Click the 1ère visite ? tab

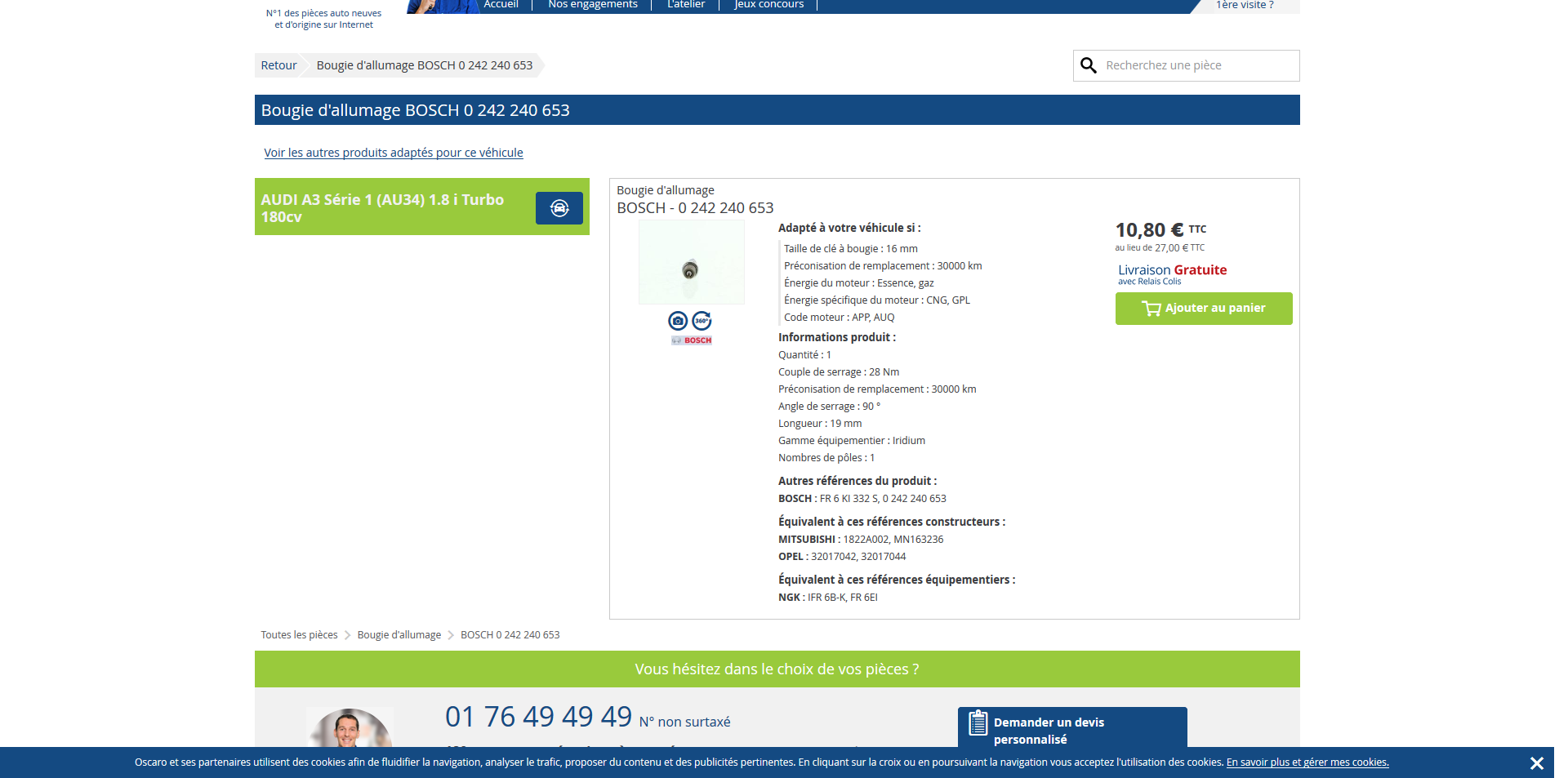[x=1244, y=5]
